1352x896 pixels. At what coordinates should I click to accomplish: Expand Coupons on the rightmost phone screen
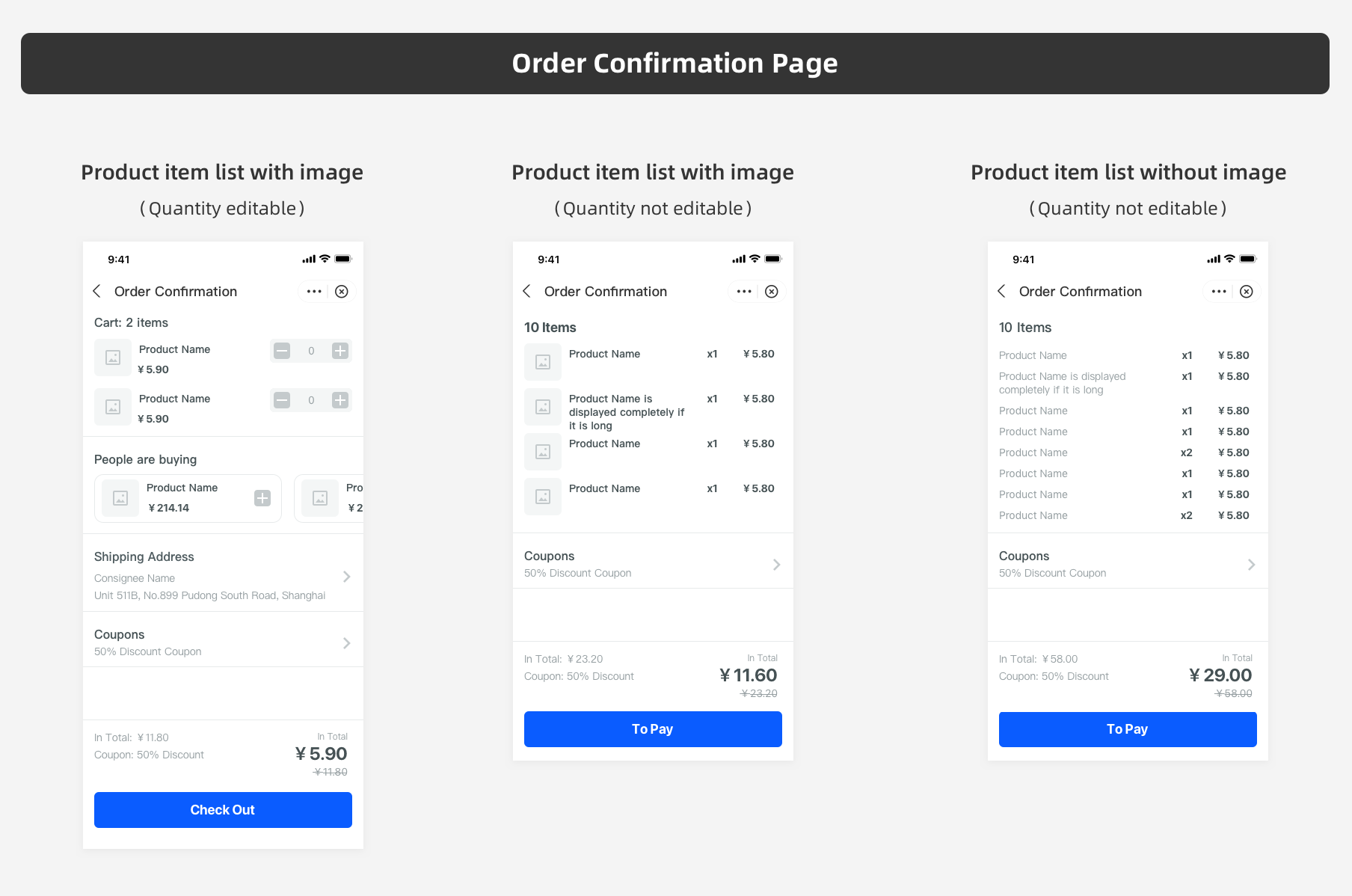click(1251, 565)
